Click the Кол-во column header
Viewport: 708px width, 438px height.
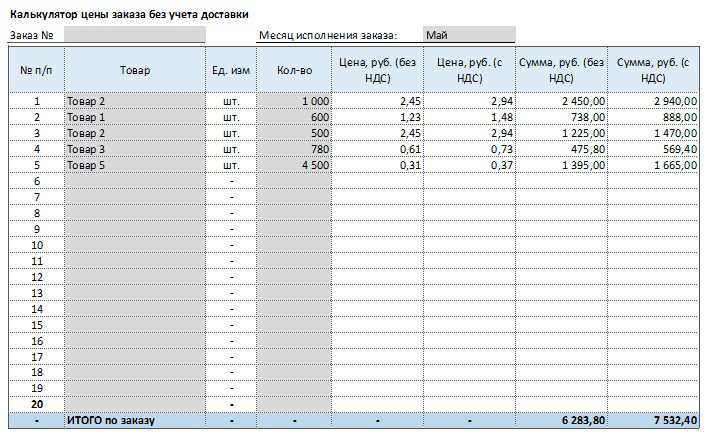(x=294, y=70)
